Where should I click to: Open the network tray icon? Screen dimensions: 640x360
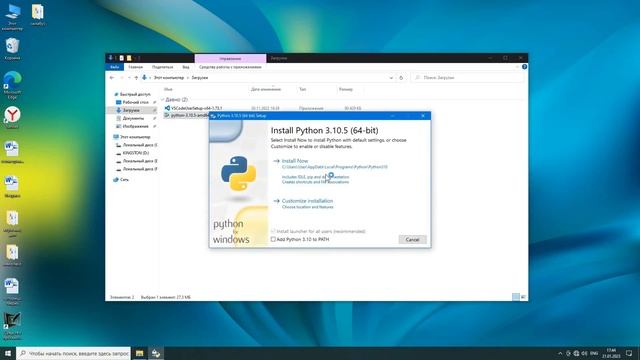tap(576, 353)
